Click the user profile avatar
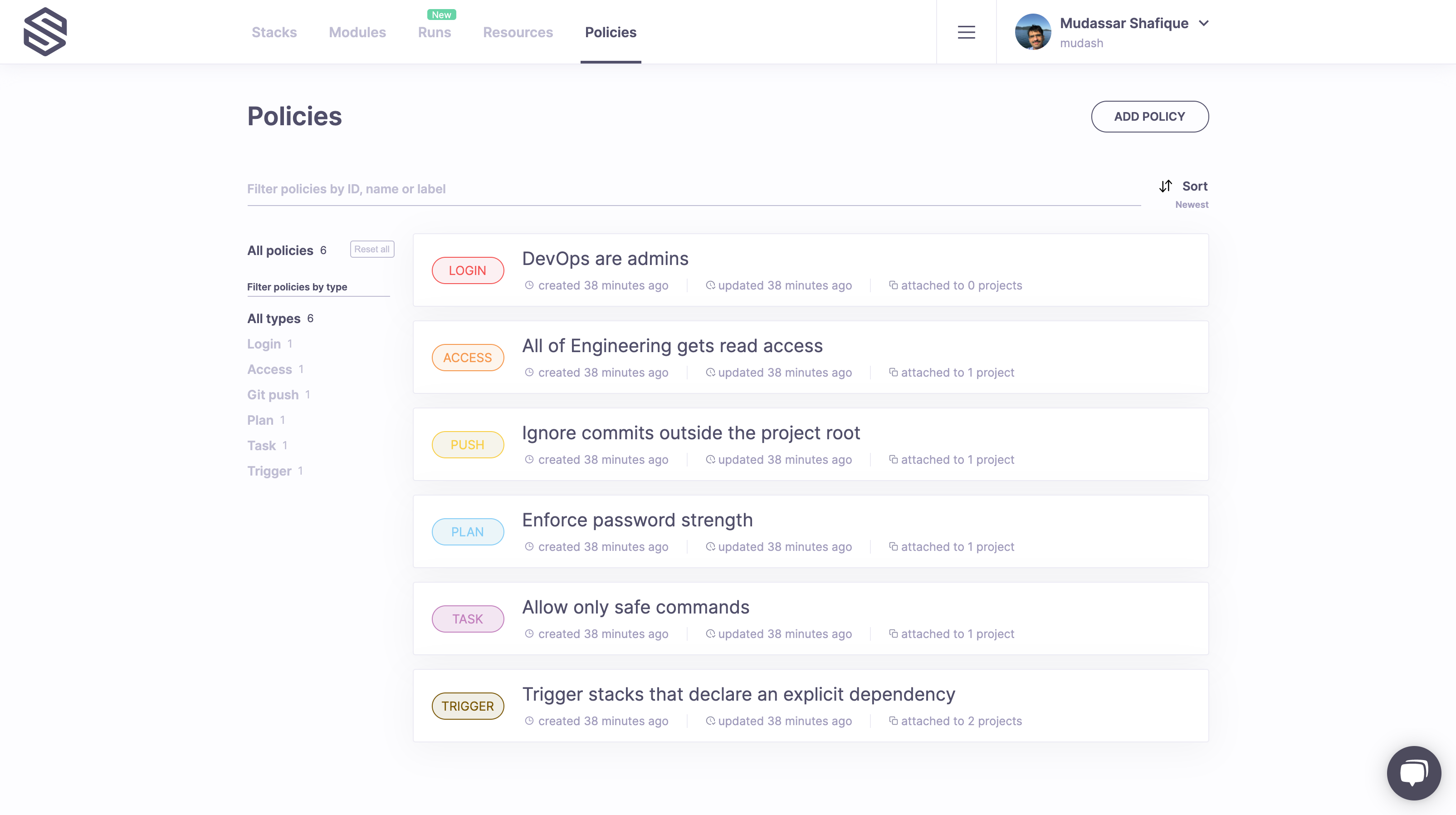This screenshot has width=1456, height=815. click(1033, 32)
